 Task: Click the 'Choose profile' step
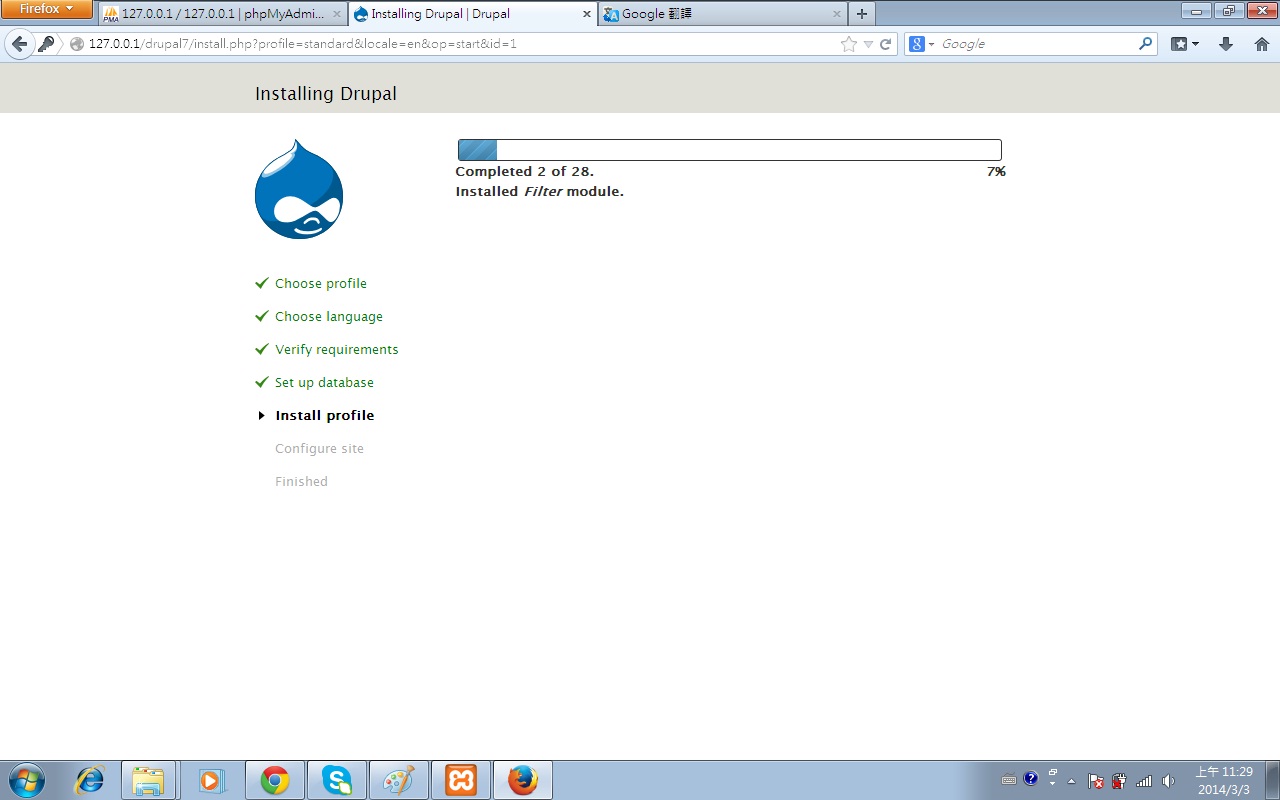[x=321, y=284]
